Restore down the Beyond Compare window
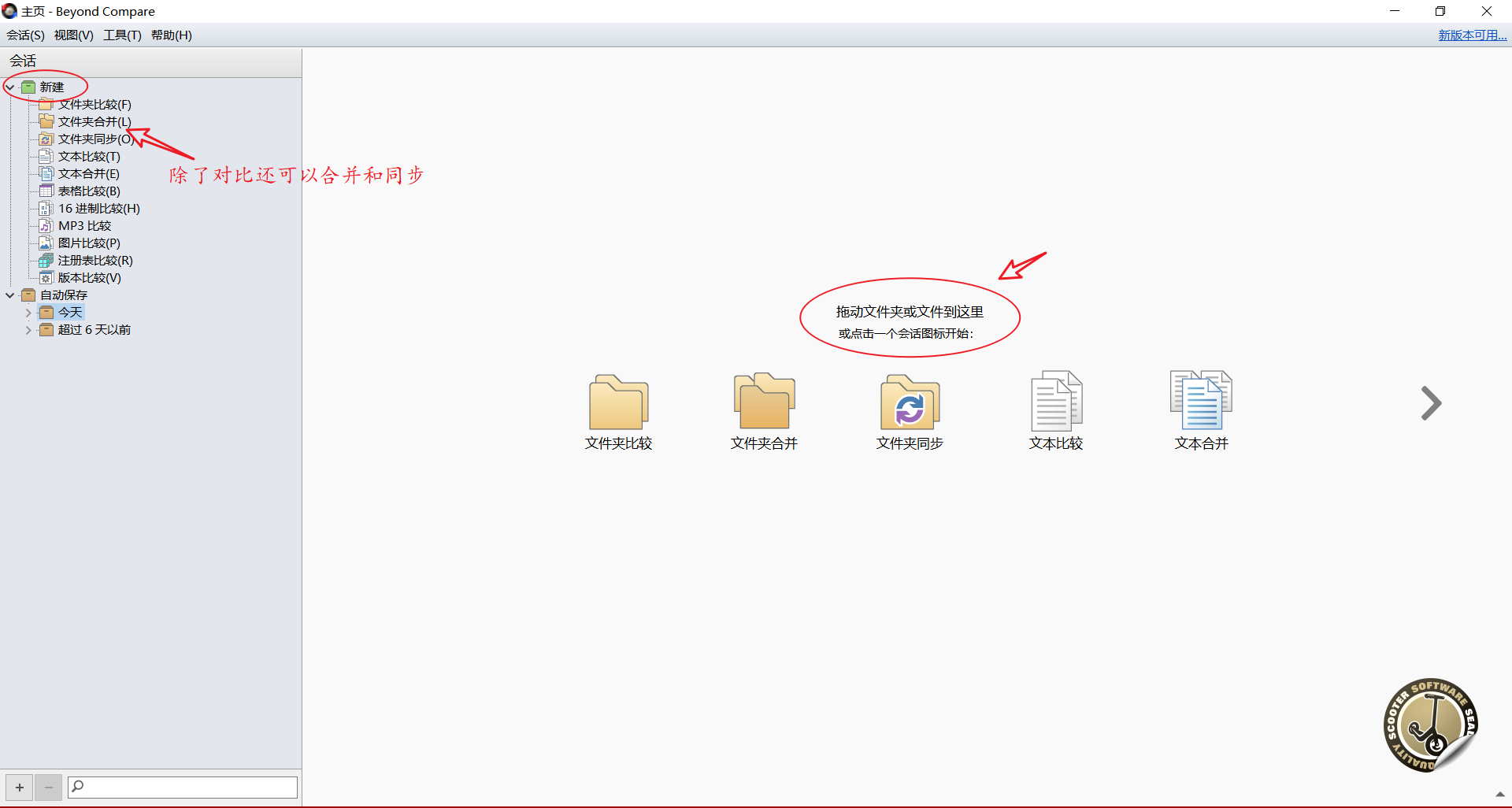 point(1440,11)
